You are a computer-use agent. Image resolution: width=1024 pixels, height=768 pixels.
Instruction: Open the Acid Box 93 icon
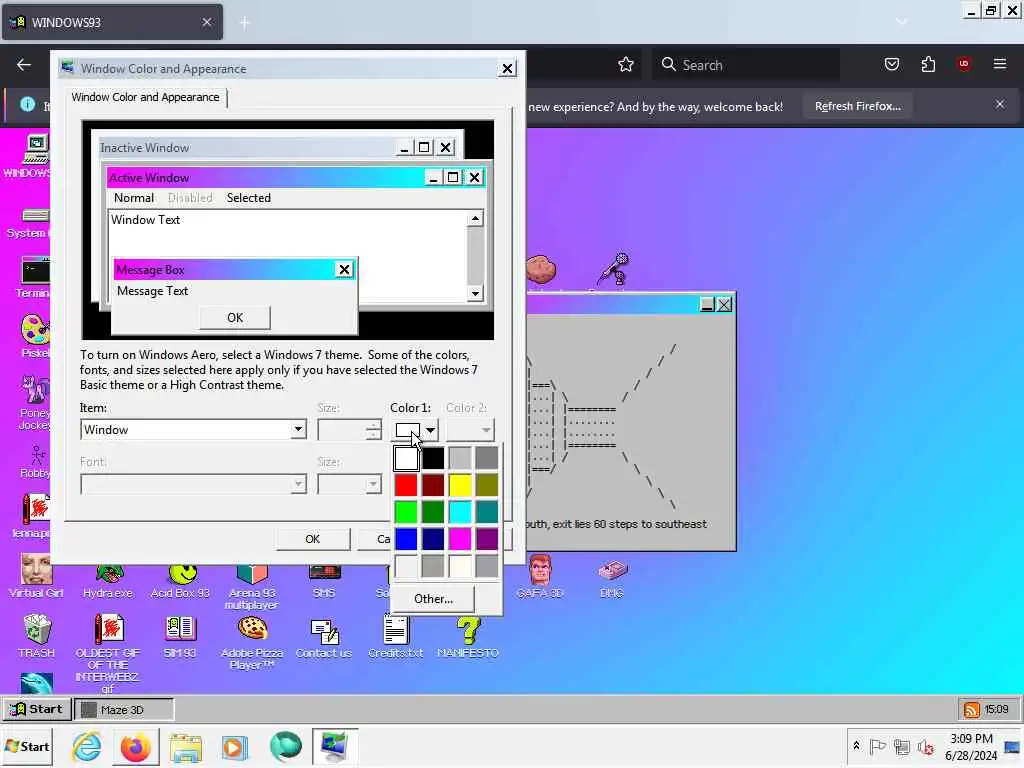[x=180, y=581]
